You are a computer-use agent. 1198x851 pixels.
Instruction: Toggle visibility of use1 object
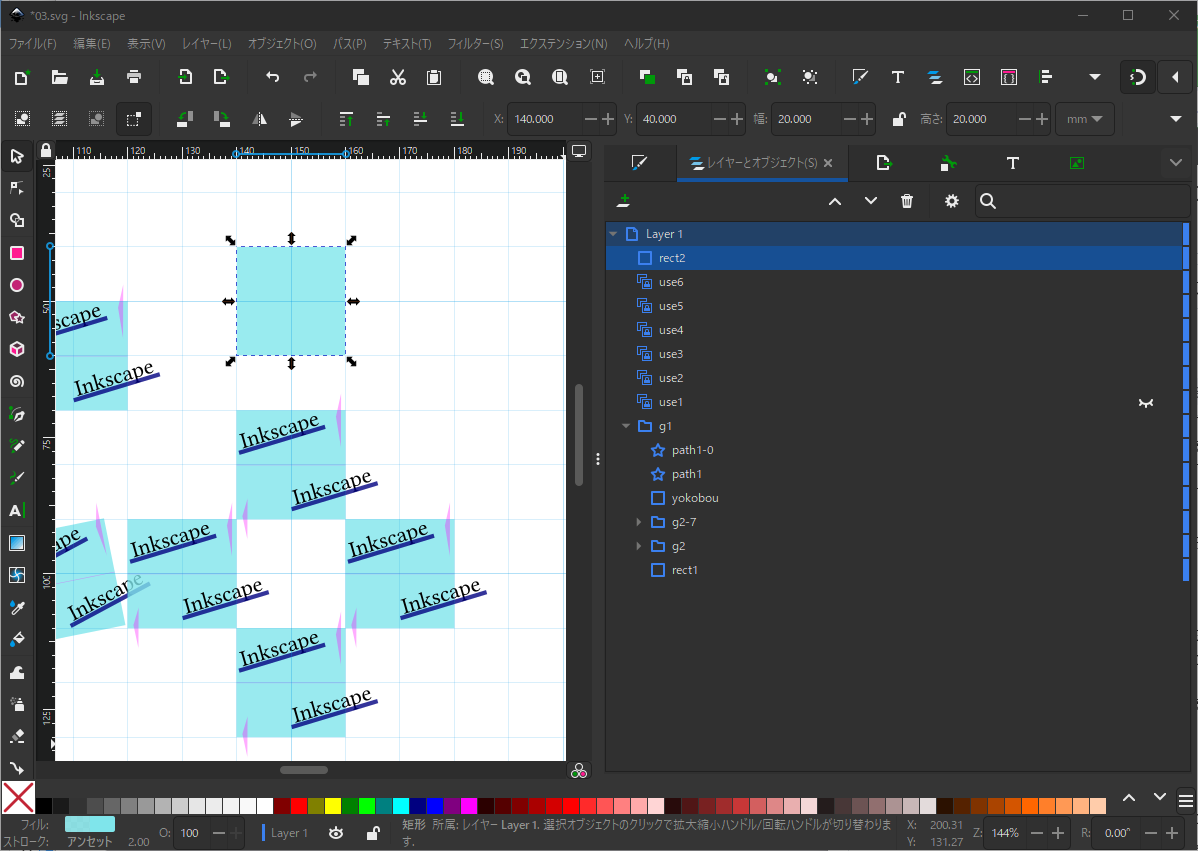click(x=1145, y=403)
